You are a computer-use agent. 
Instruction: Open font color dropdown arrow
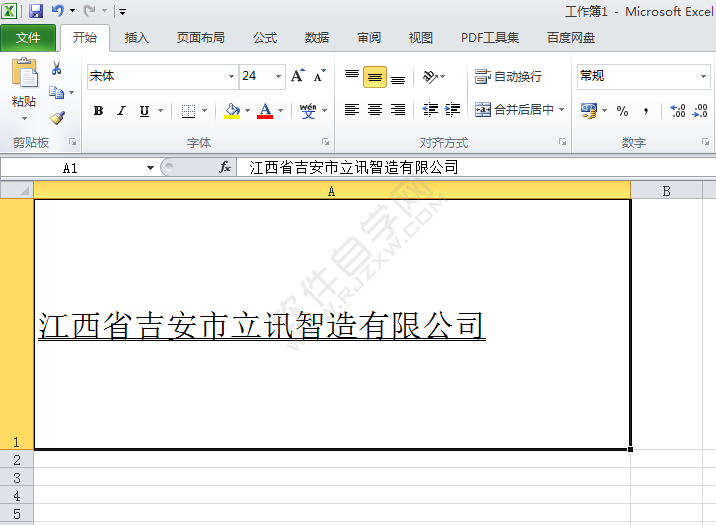[x=280, y=110]
